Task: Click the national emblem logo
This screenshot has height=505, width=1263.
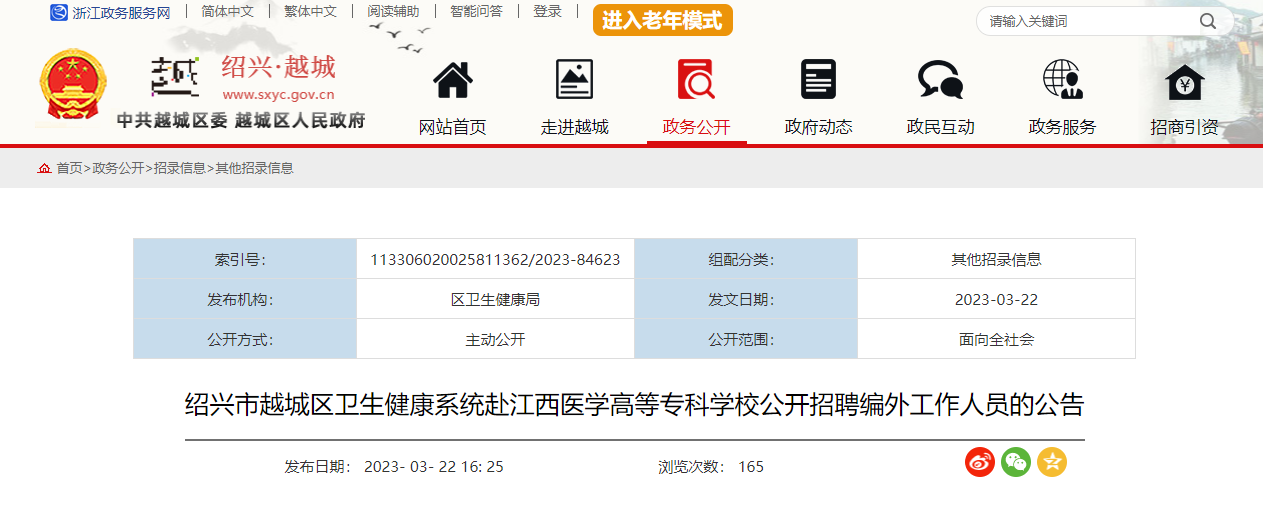Action: [72, 85]
